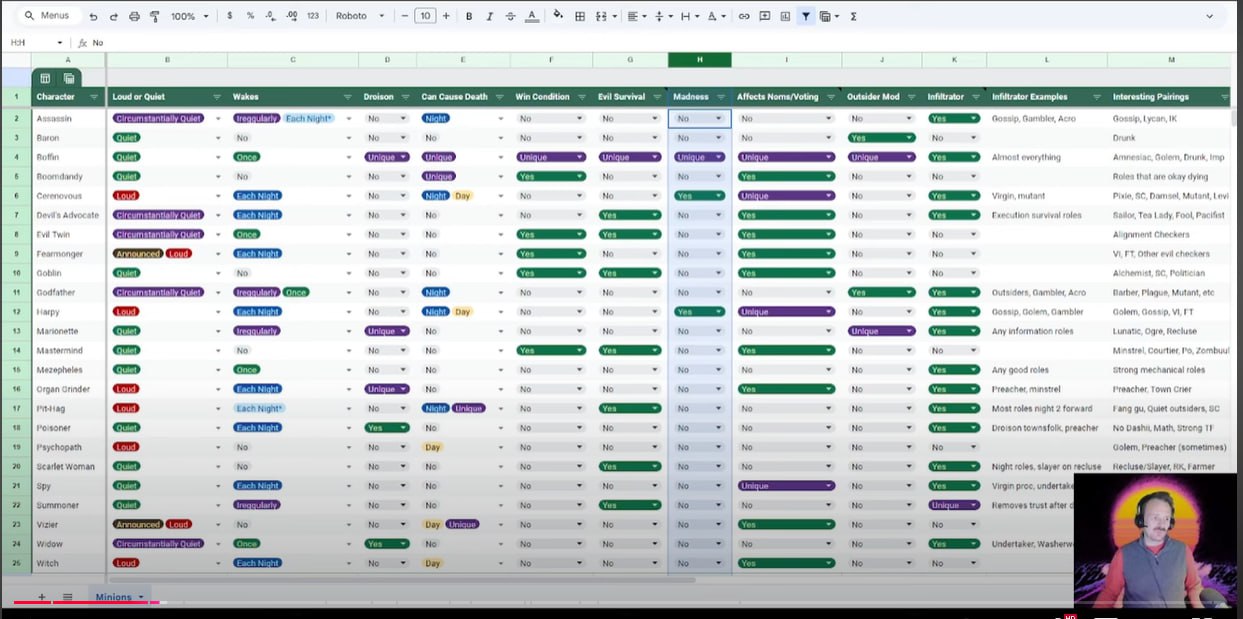Screen dimensions: 1243x619
Task: Open the zoom 100% dropdown
Action: (189, 17)
